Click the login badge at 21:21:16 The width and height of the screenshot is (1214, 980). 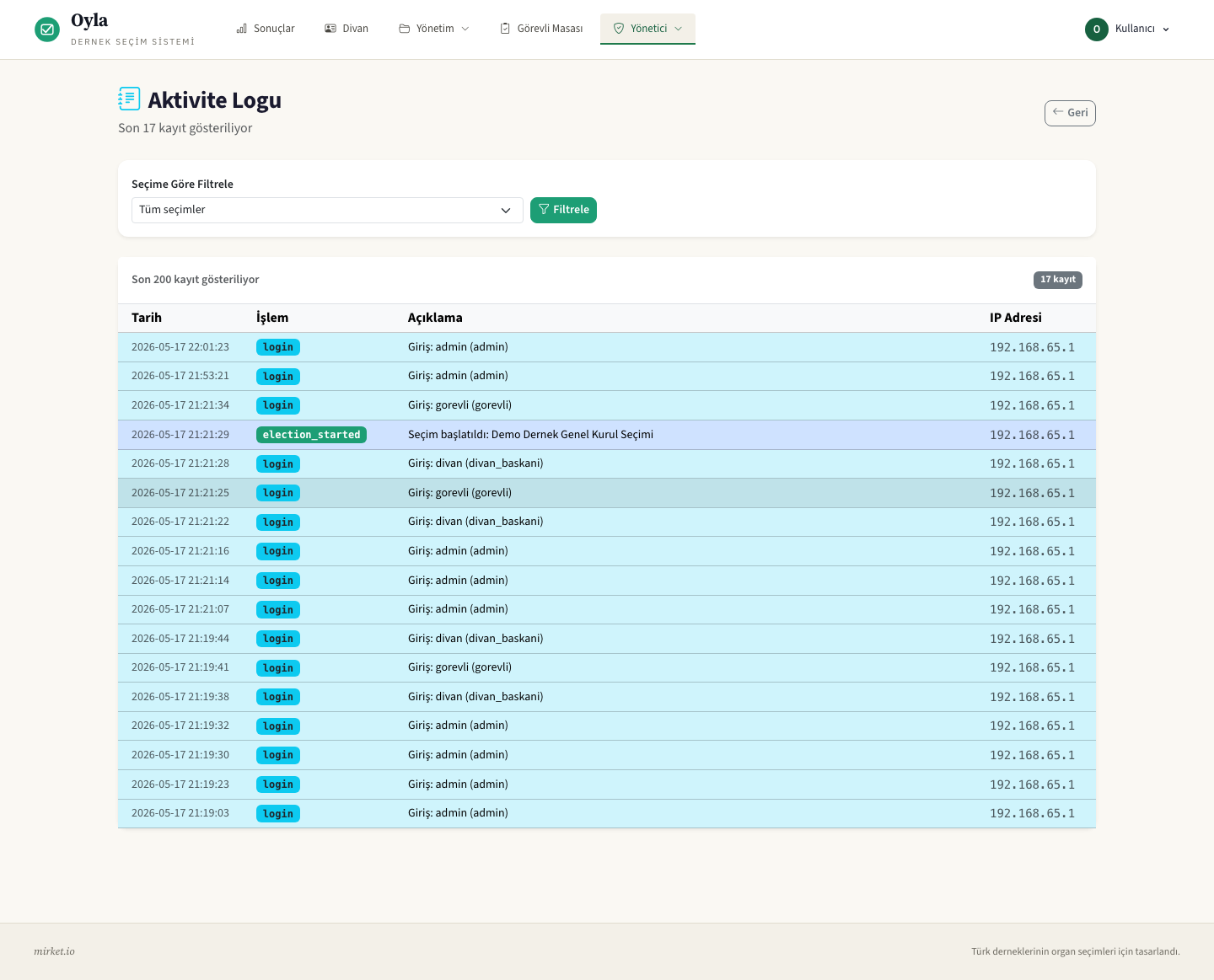[x=278, y=551]
